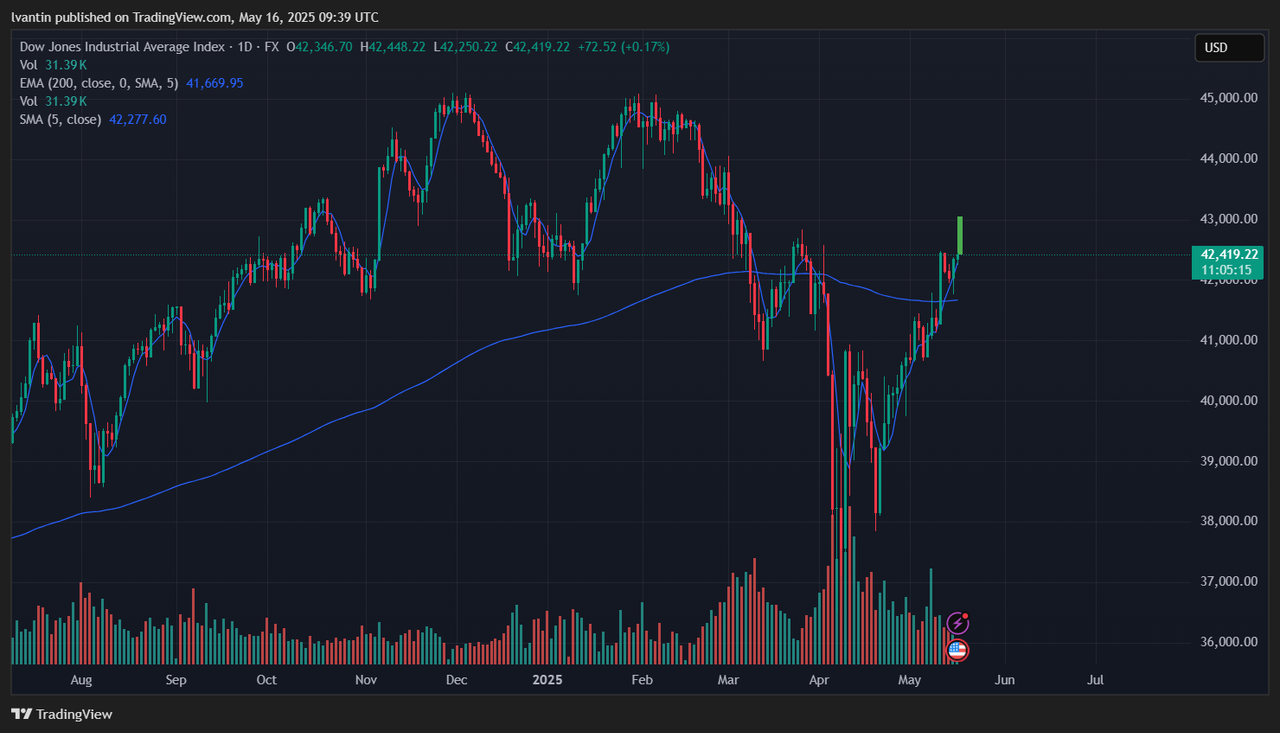Click the 2025 year label on time axis
This screenshot has width=1280, height=733.
547,680
